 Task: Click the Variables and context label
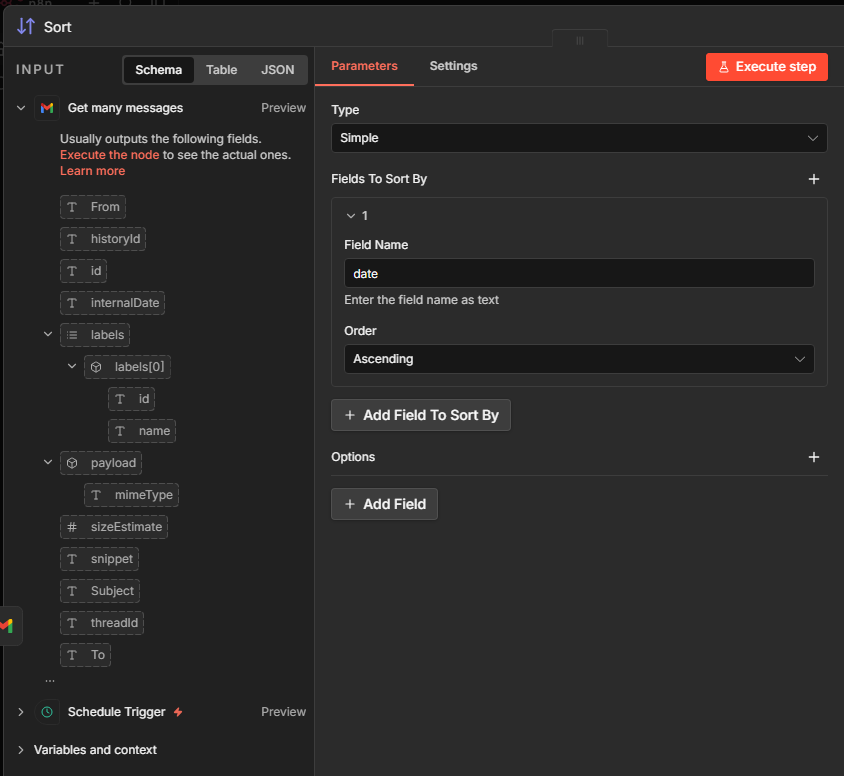tap(95, 750)
